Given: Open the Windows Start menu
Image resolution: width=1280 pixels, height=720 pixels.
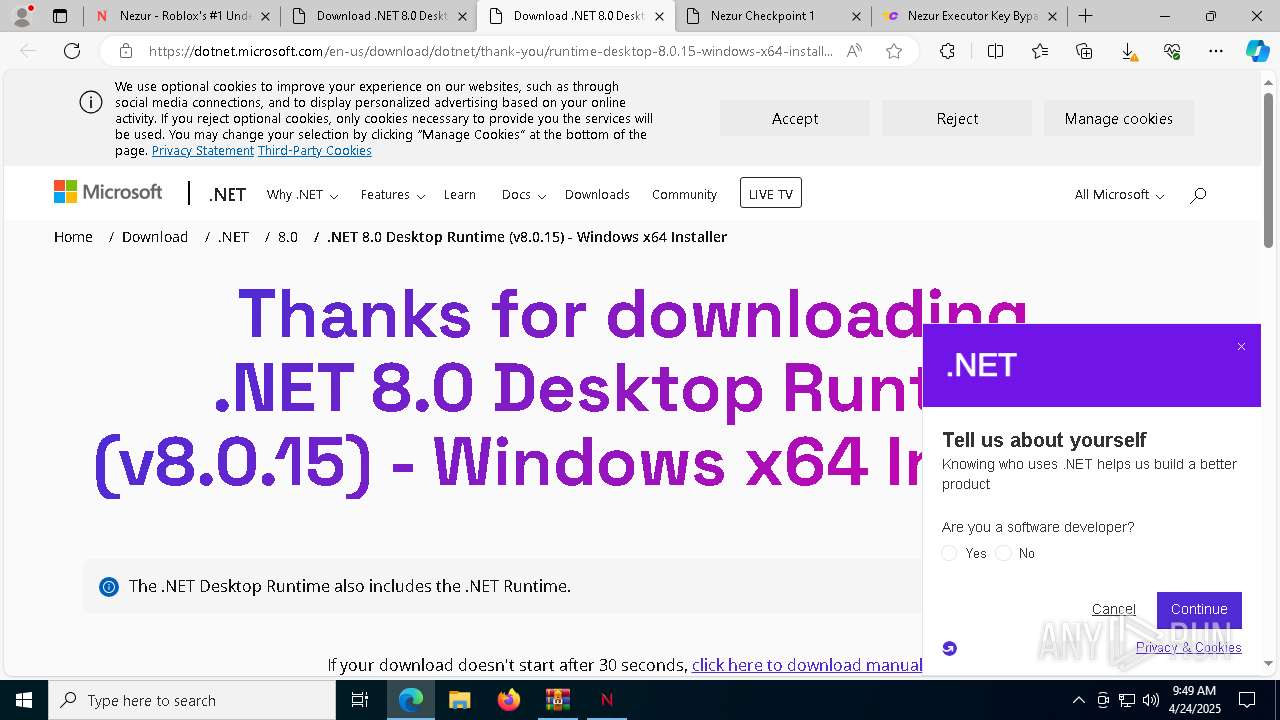Looking at the screenshot, I should (24, 700).
